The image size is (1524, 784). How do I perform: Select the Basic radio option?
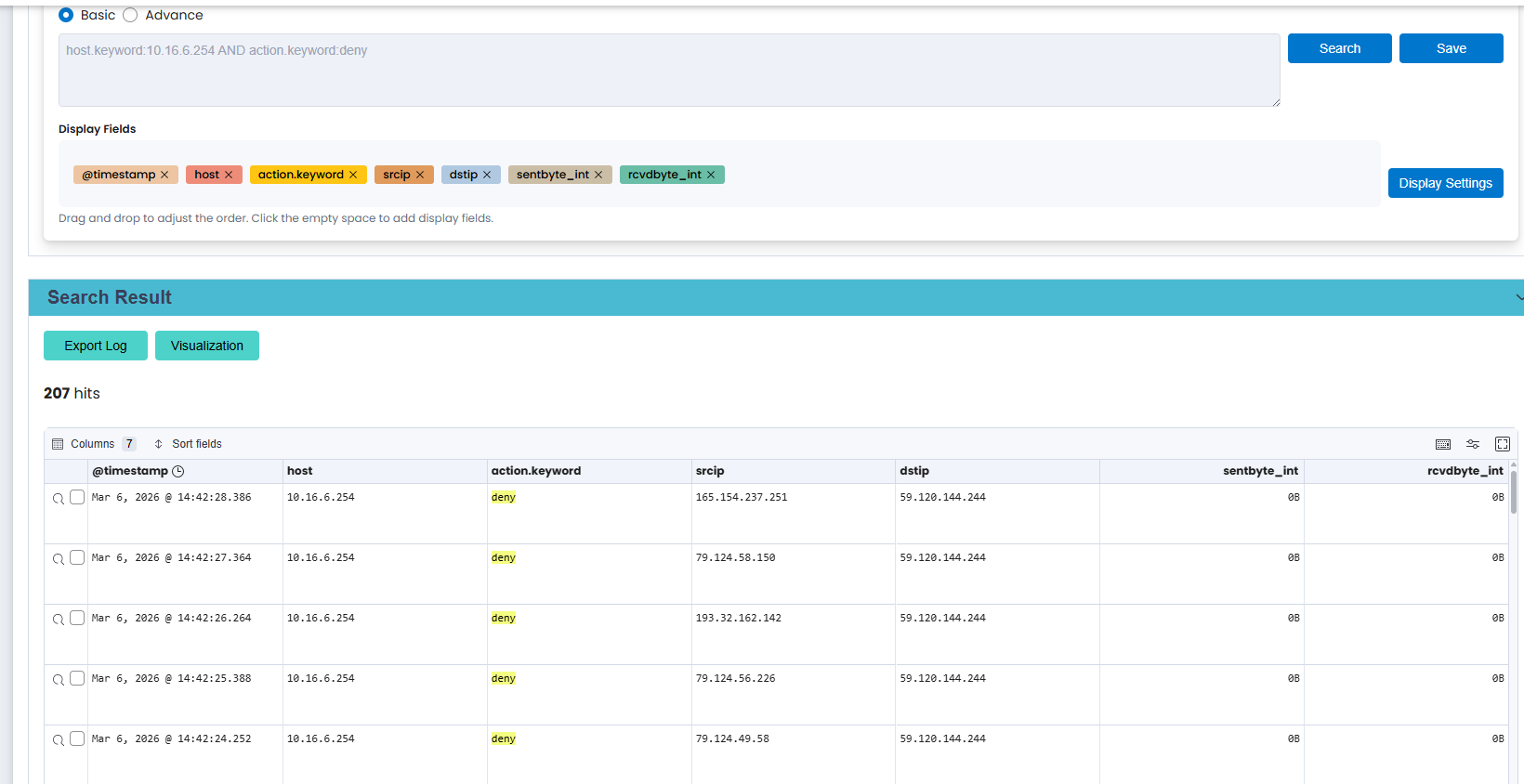click(66, 15)
